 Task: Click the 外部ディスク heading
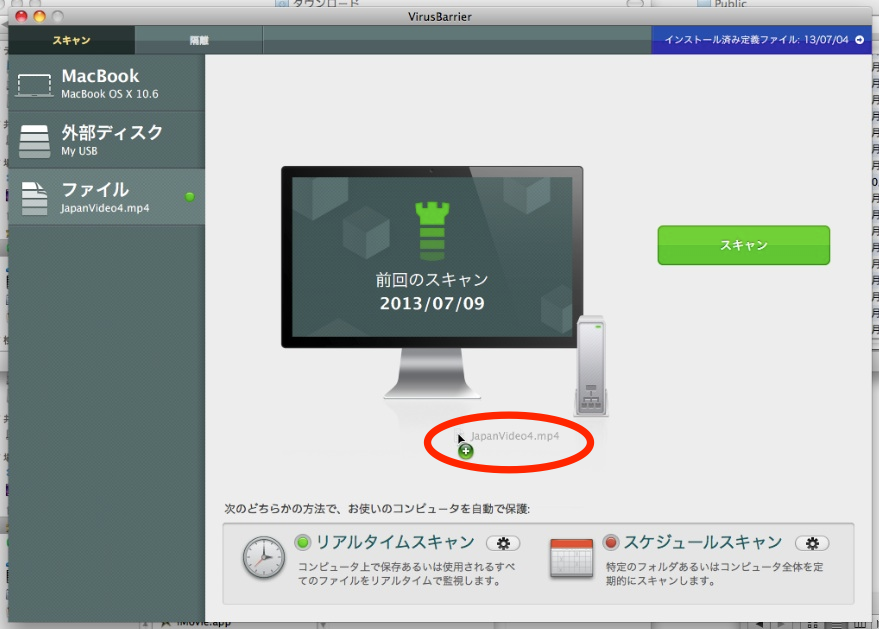pyautogui.click(x=112, y=132)
